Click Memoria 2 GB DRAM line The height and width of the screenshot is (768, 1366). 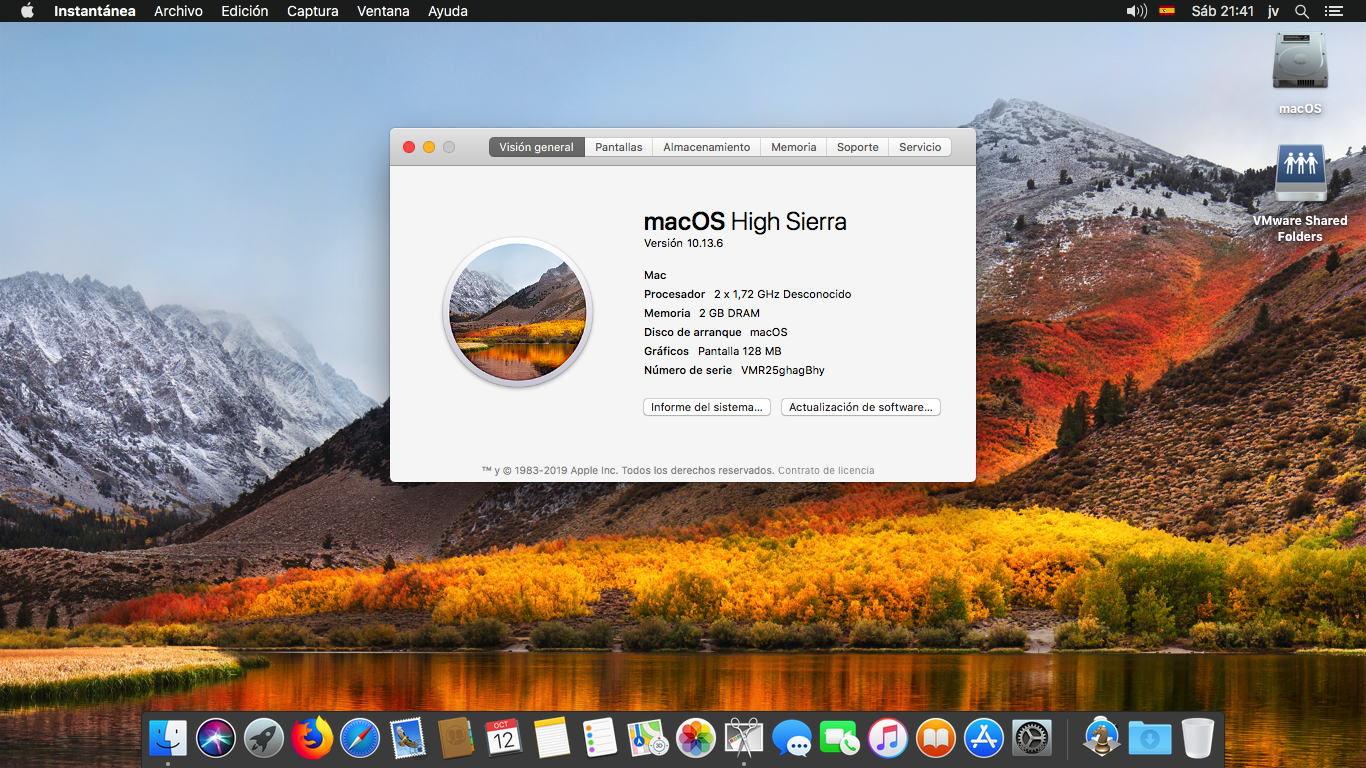(702, 313)
